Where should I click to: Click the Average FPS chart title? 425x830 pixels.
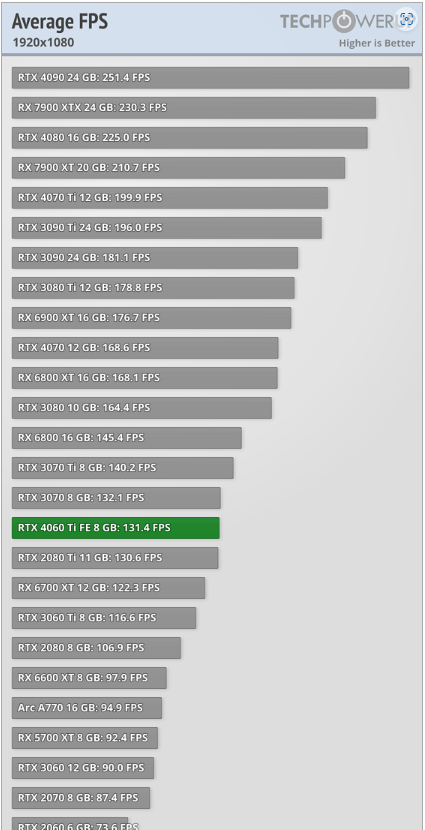coord(60,22)
